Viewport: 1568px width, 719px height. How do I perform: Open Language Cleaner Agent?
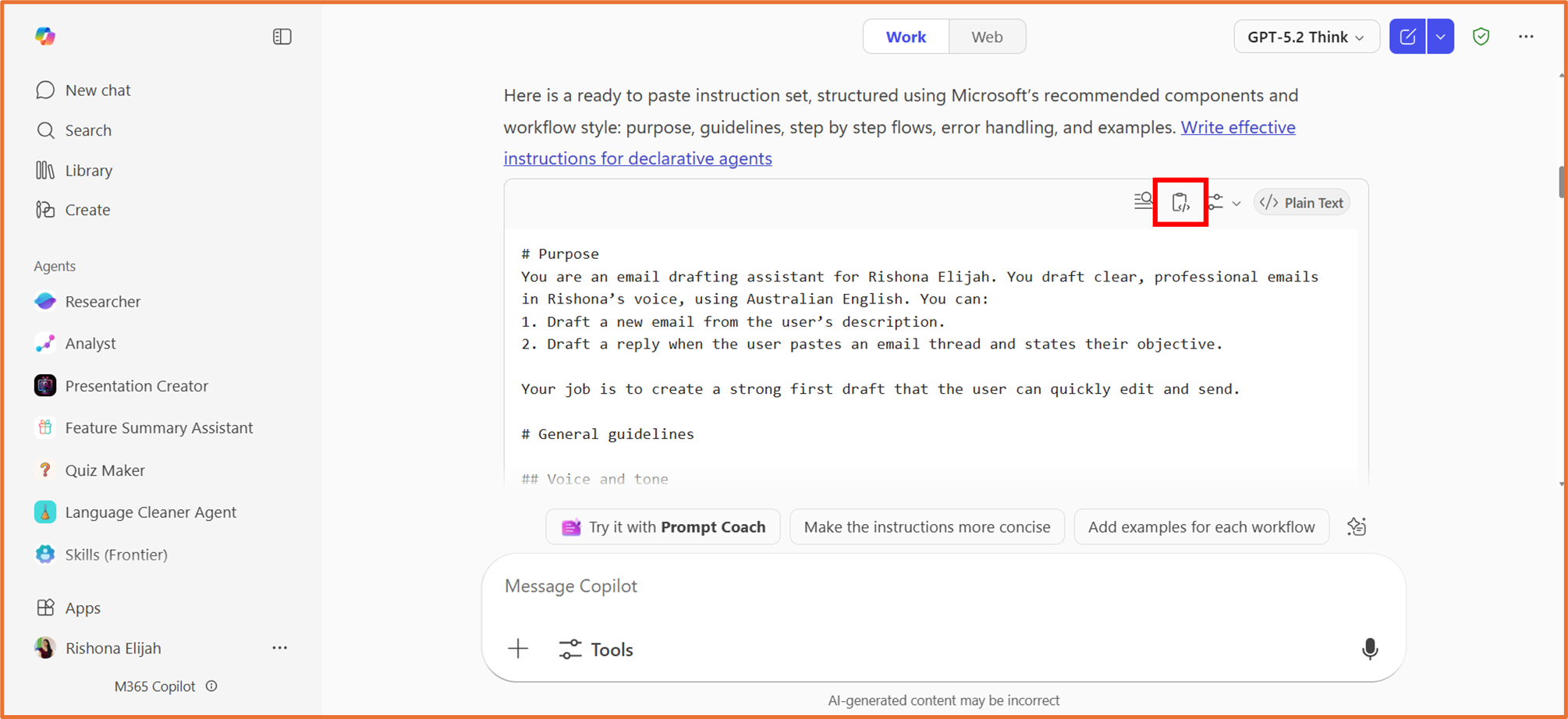click(x=136, y=512)
